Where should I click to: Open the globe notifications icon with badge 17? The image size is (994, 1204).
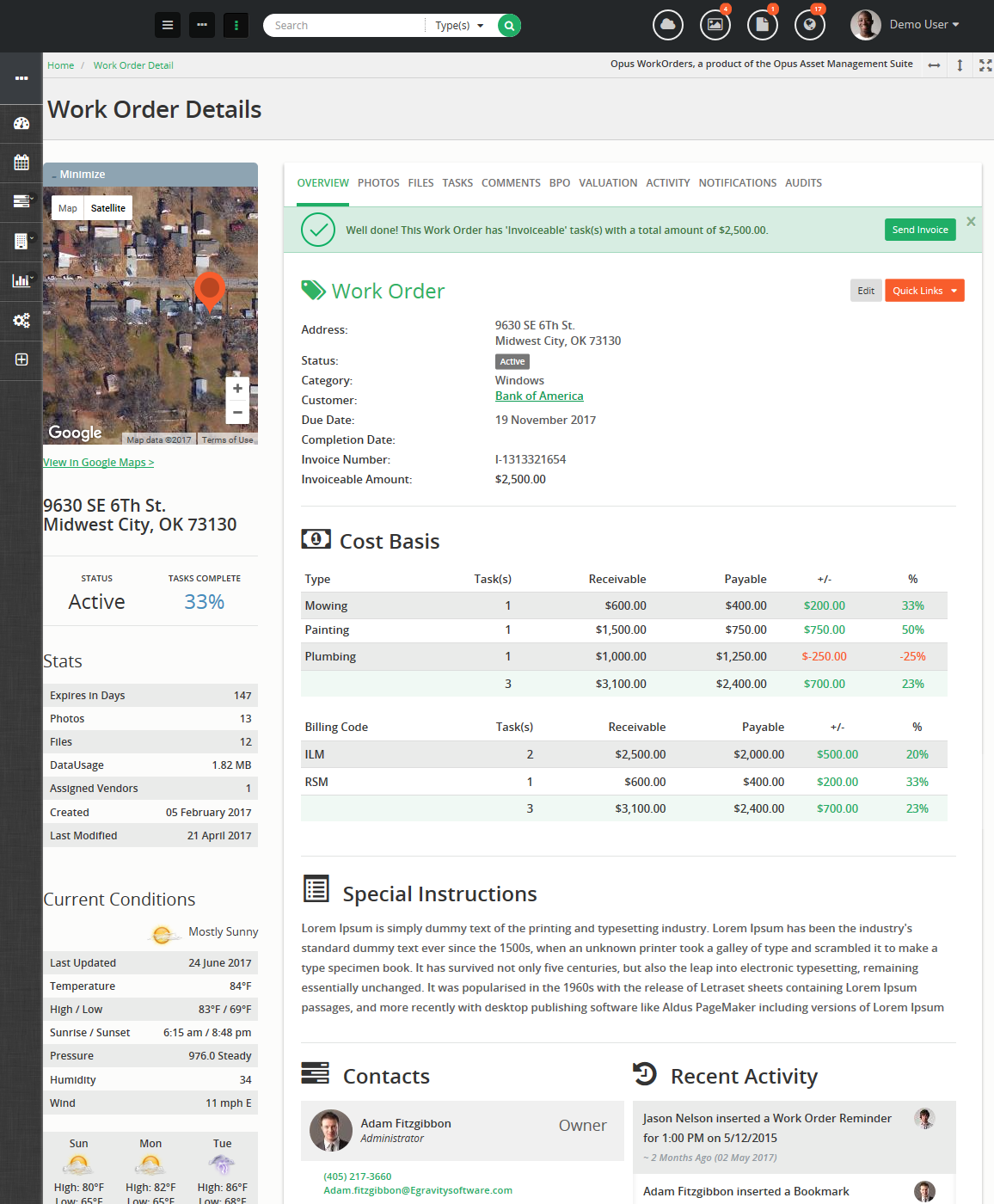809,25
